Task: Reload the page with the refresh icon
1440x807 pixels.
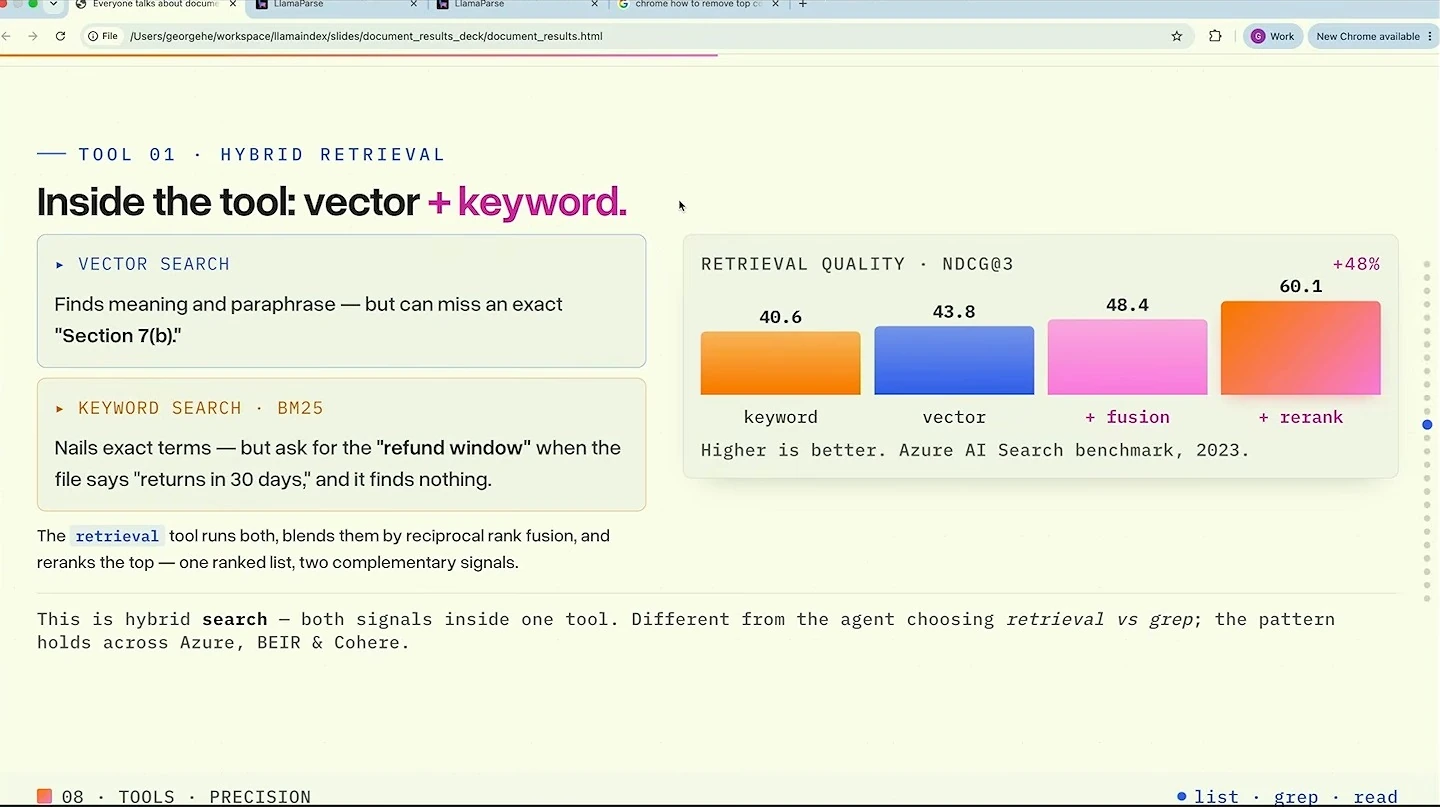Action: click(x=60, y=36)
